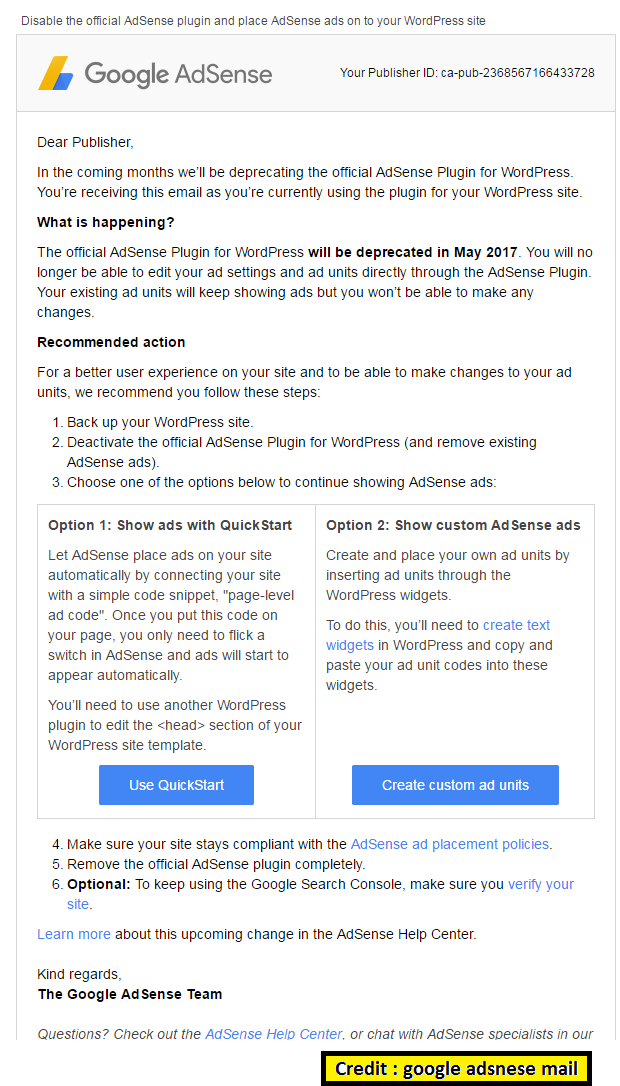Open the AdSense Help Center link

tap(274, 1034)
